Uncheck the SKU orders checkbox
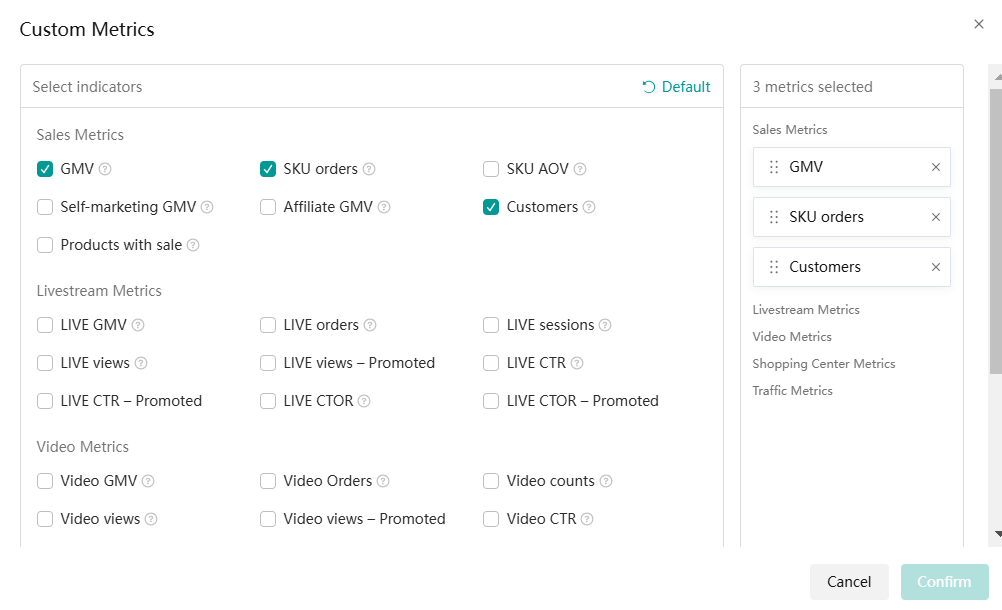The width and height of the screenshot is (1002, 610). tap(268, 169)
